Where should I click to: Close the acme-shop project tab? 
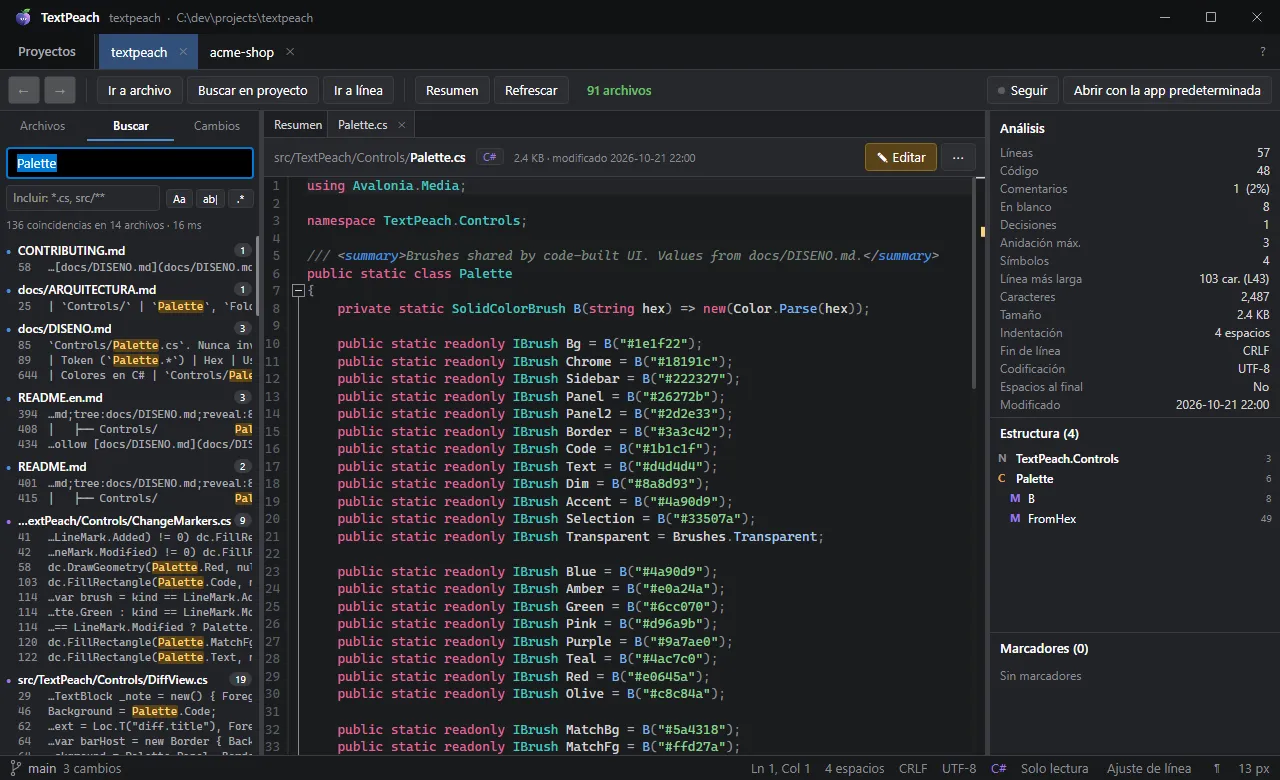290,52
